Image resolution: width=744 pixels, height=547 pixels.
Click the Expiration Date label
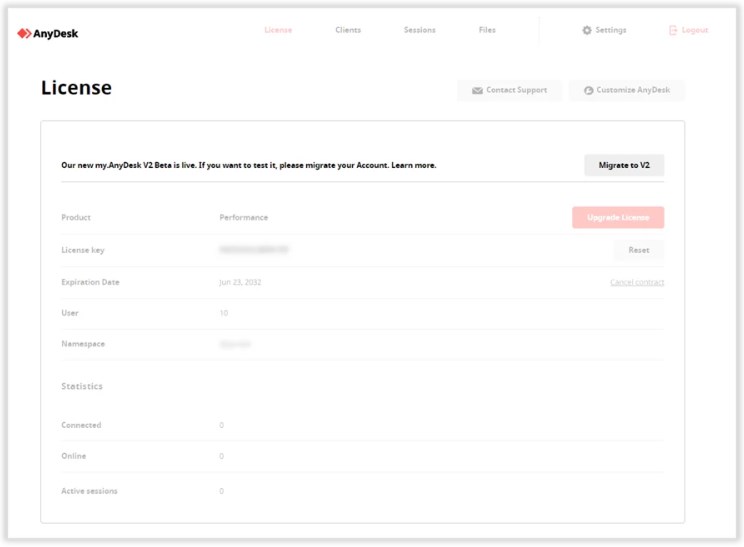(x=90, y=282)
